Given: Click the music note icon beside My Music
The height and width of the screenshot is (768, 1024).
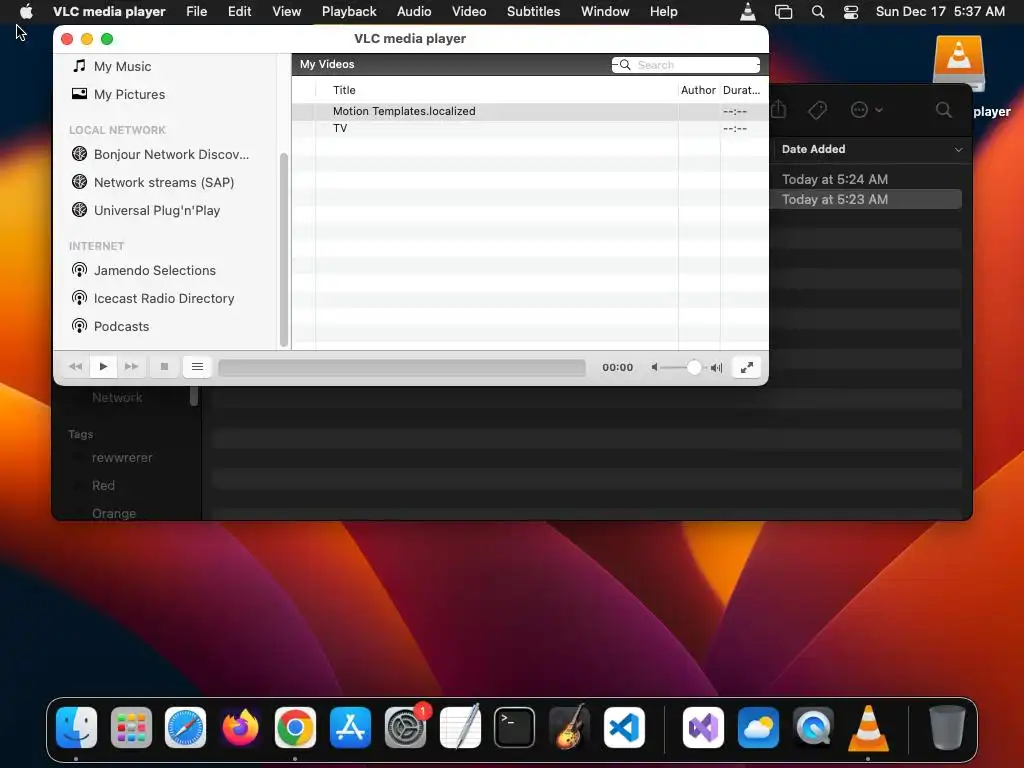Looking at the screenshot, I should [80, 66].
